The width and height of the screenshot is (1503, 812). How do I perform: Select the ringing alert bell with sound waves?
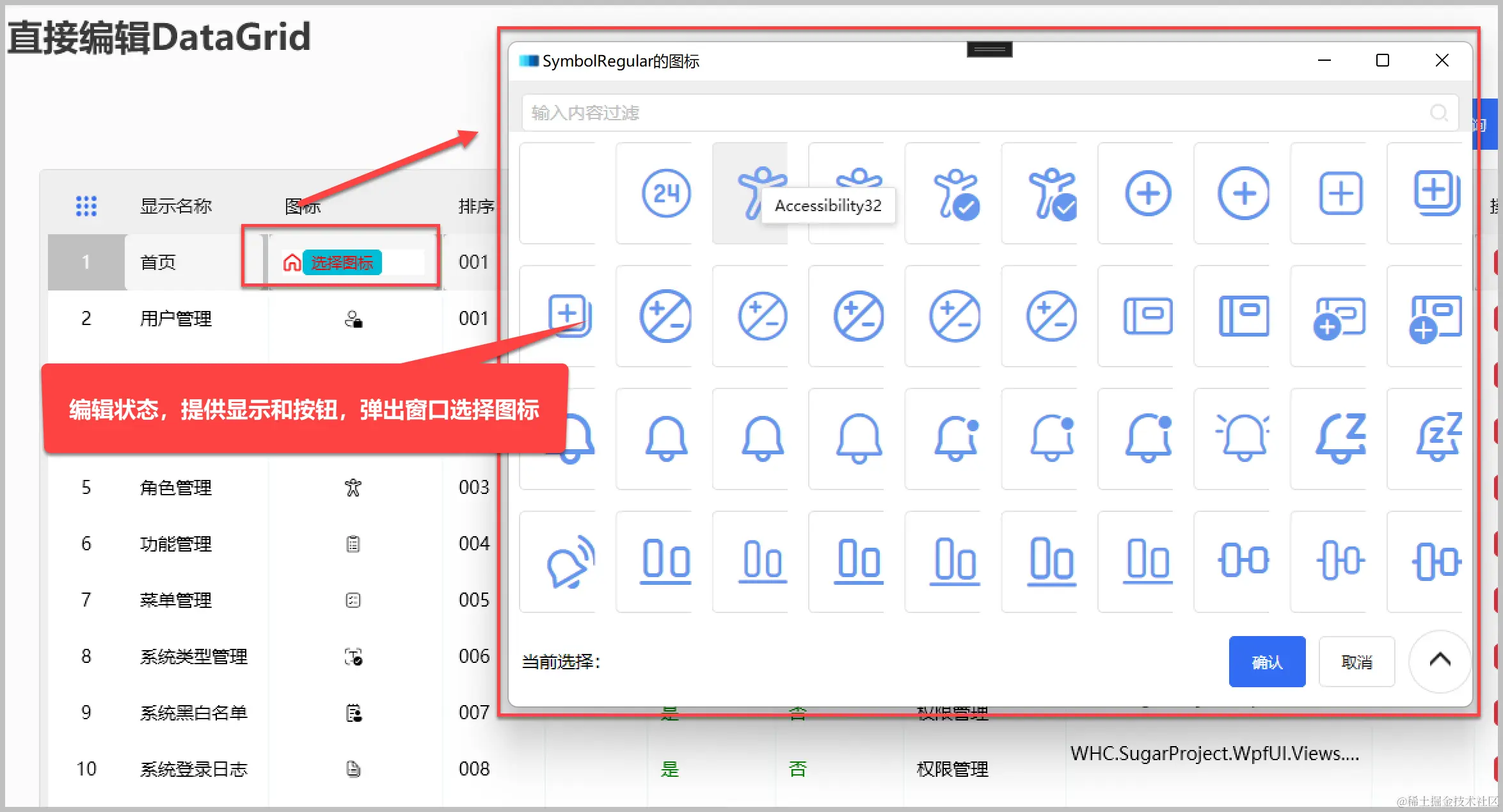569,561
